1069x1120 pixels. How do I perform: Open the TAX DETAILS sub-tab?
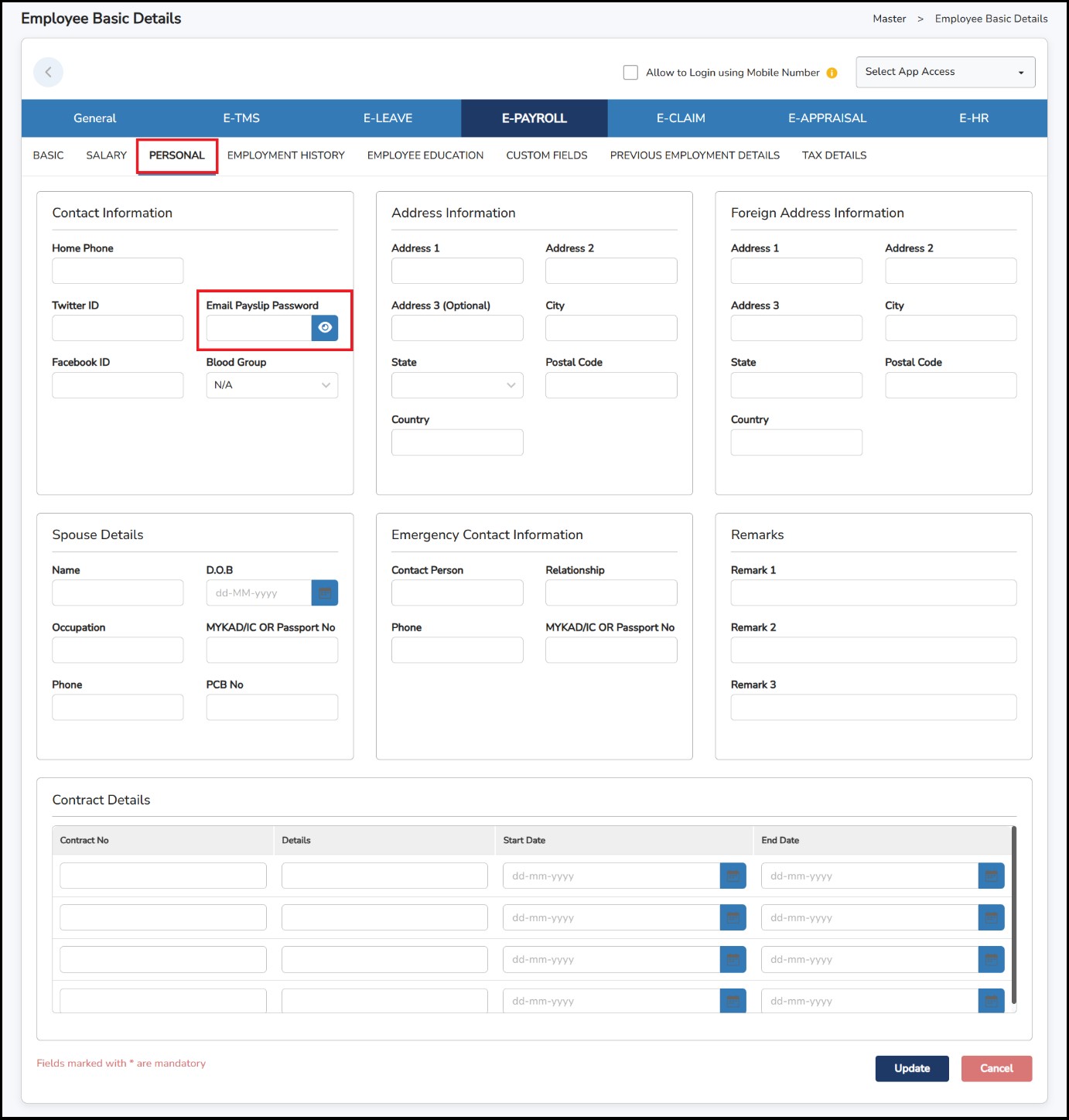click(x=834, y=155)
